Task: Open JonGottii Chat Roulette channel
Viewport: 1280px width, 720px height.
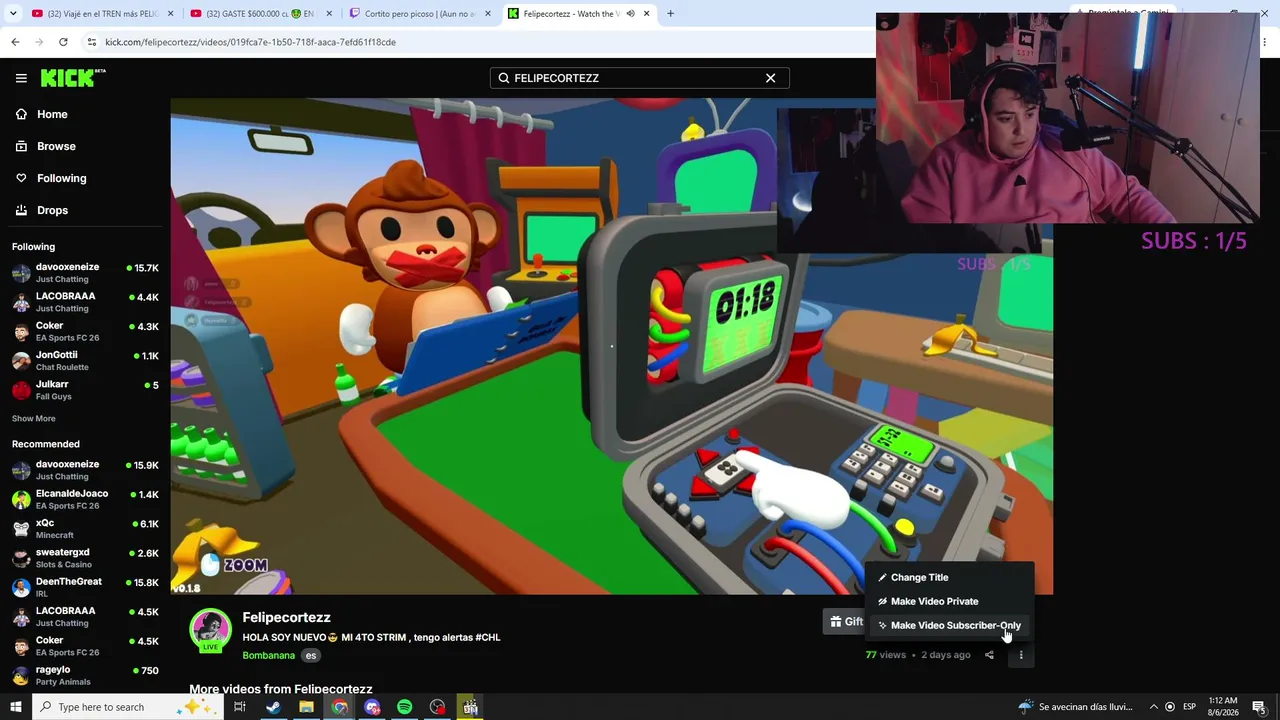Action: (85, 360)
